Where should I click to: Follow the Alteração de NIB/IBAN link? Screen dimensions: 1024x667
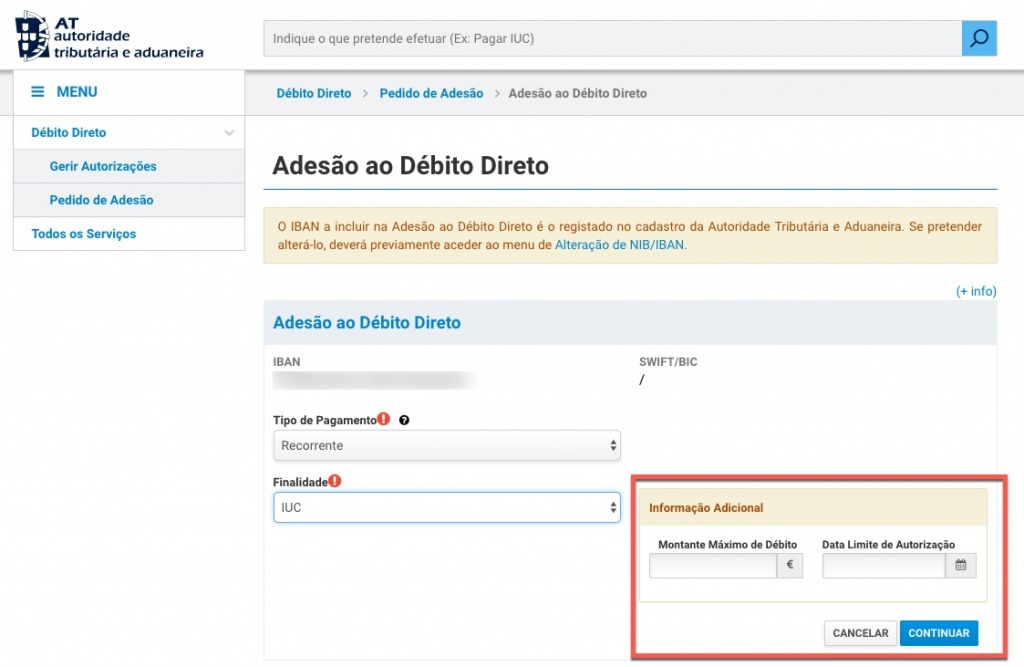[620, 244]
